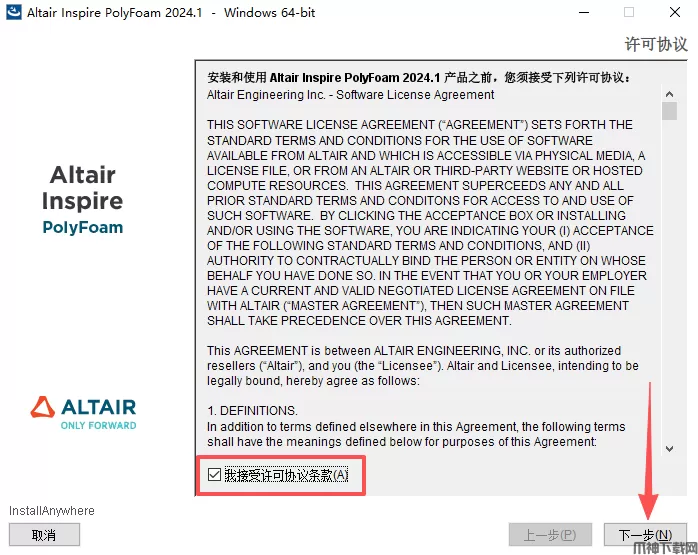Click the disabled 上一步(P) back button

coord(550,535)
